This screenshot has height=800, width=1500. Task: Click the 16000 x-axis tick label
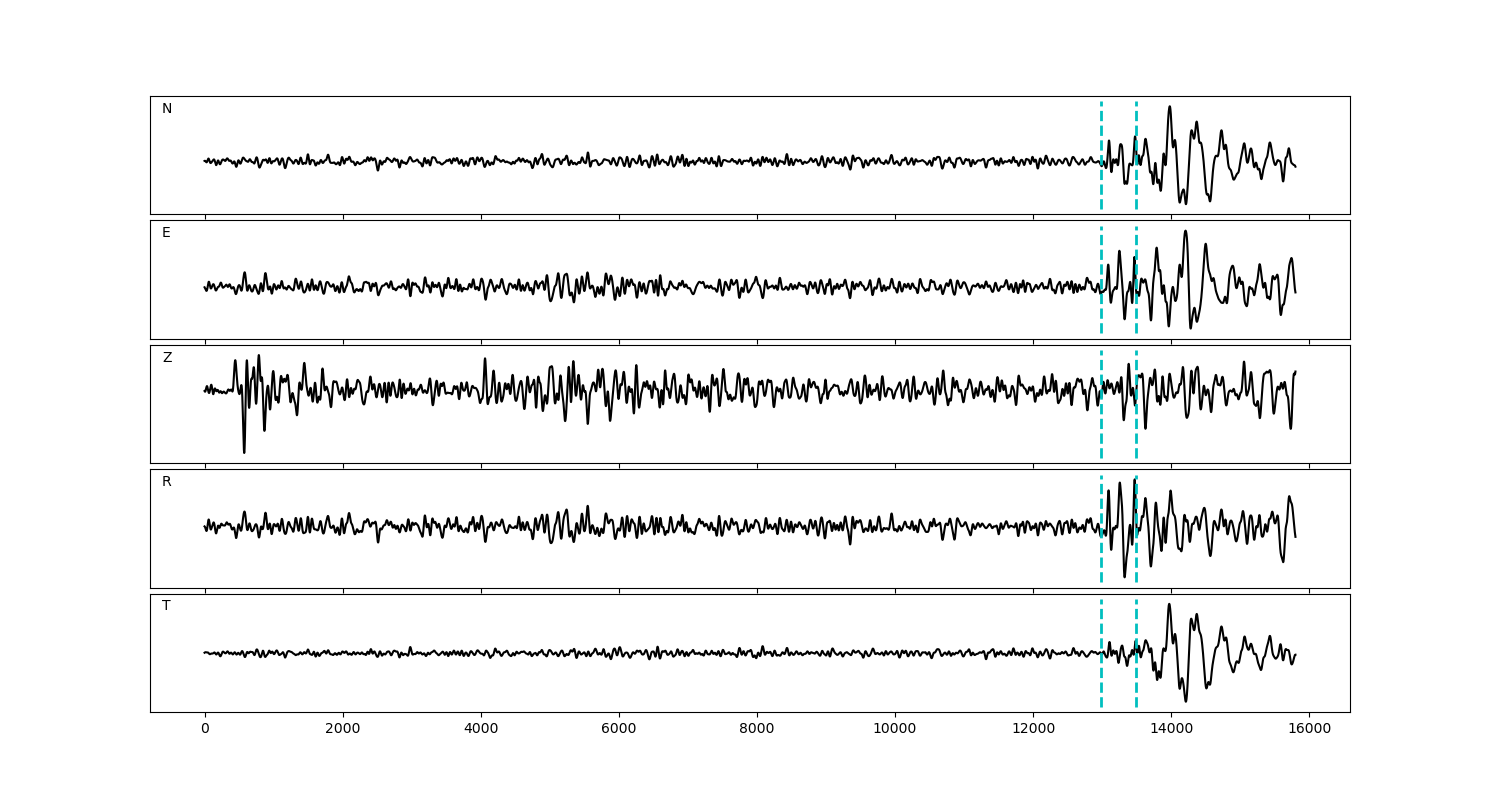pyautogui.click(x=1309, y=729)
